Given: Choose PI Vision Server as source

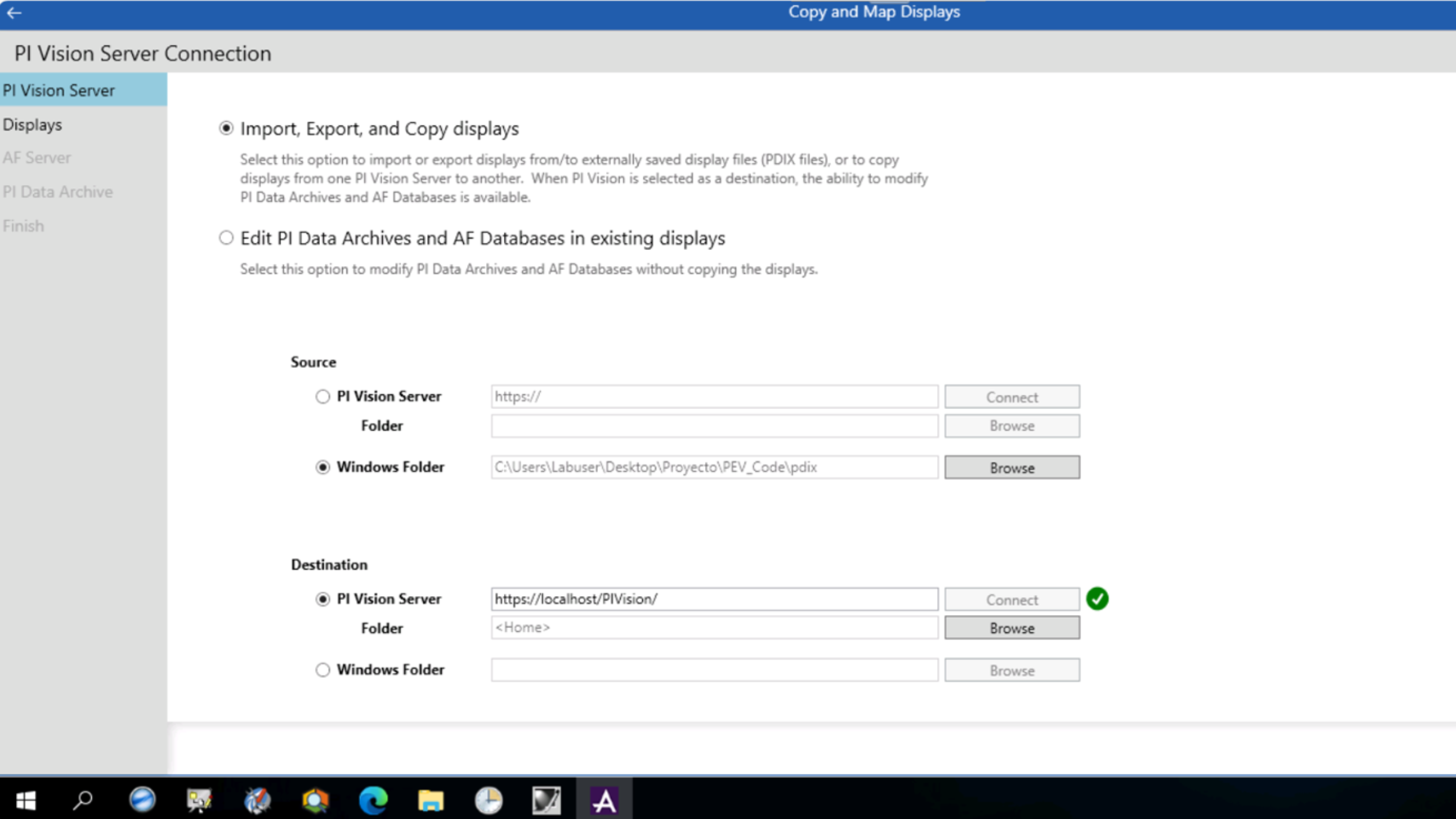Looking at the screenshot, I should [322, 396].
